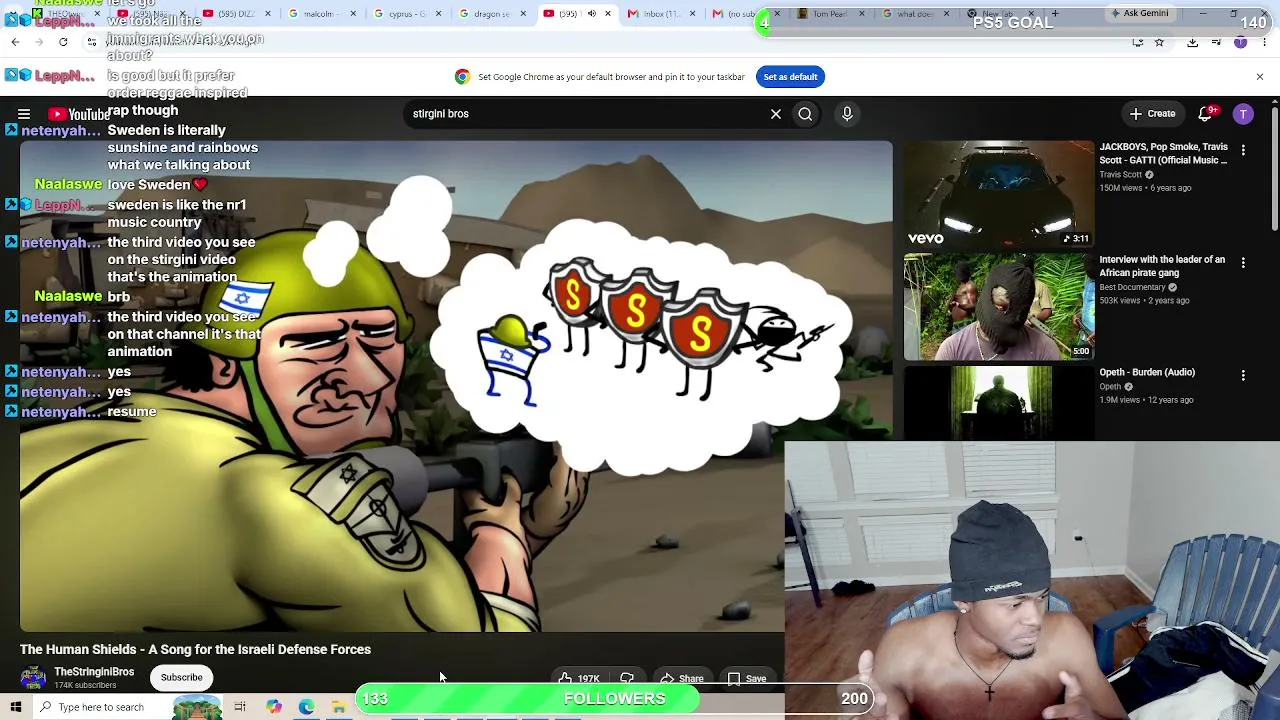This screenshot has width=1280, height=720.
Task: Click the JACKBOYS GATTI video title
Action: 1164,153
